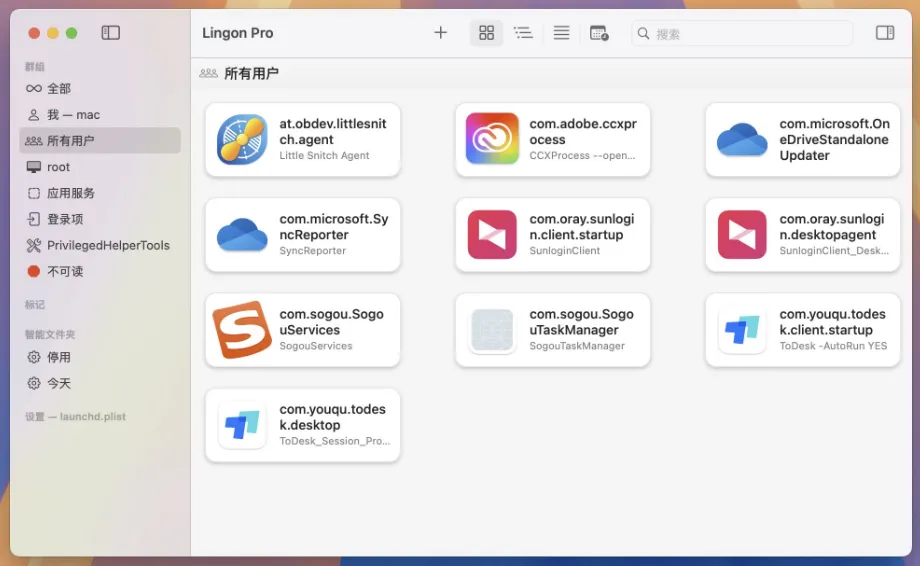Select the 不可读 red tag
Image resolution: width=920 pixels, height=566 pixels.
tap(100, 272)
